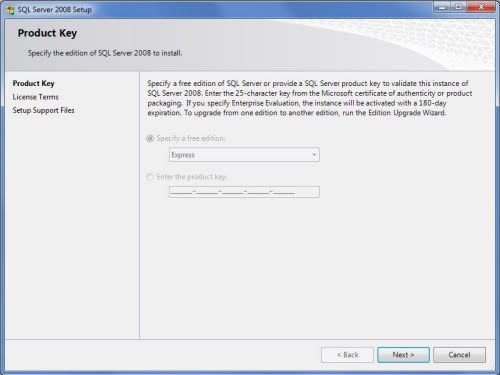Select the 'Enter the product key' radio button

point(150,177)
